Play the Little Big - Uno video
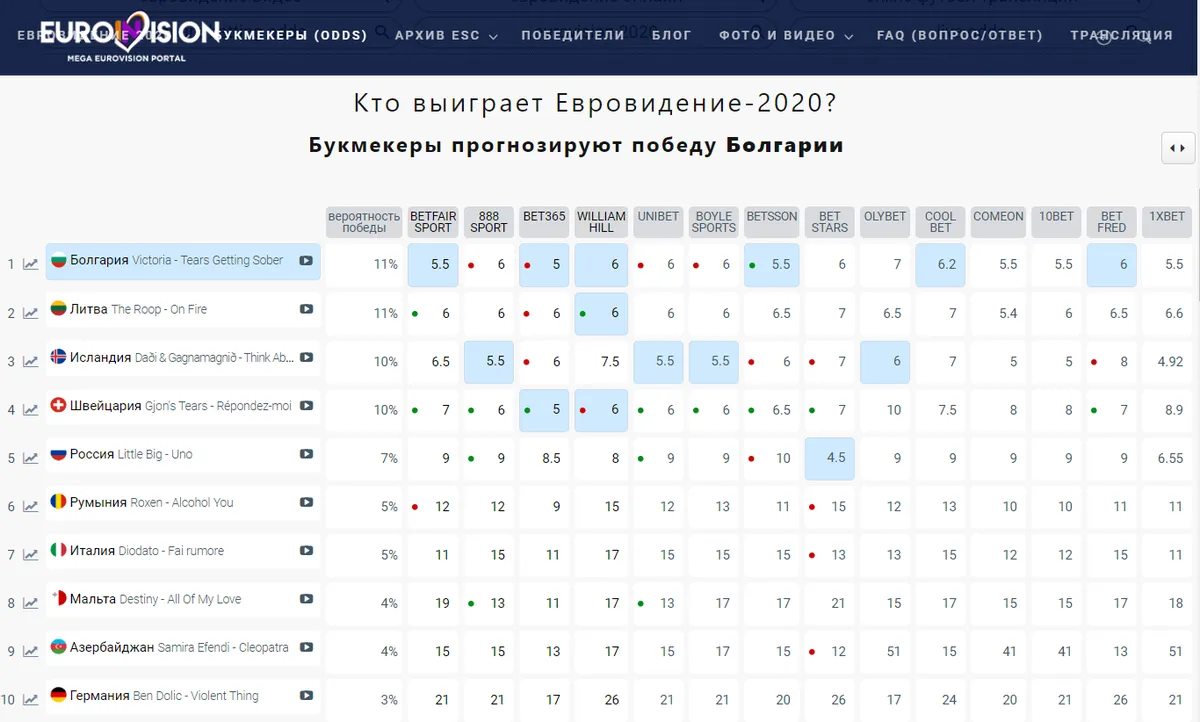This screenshot has width=1200, height=722. pos(306,454)
